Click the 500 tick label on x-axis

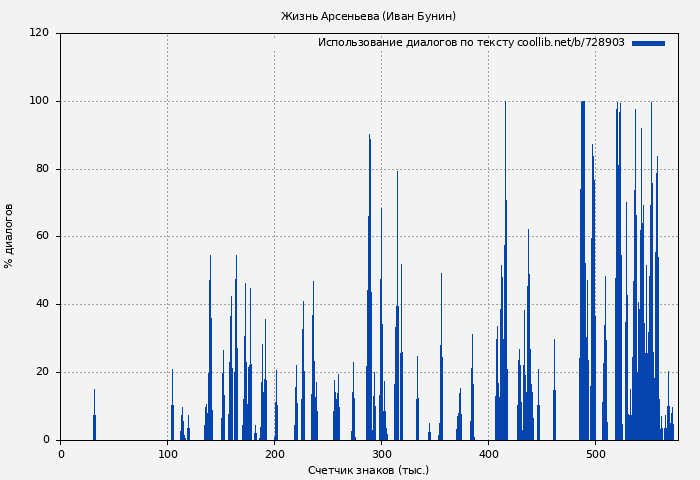pos(595,454)
